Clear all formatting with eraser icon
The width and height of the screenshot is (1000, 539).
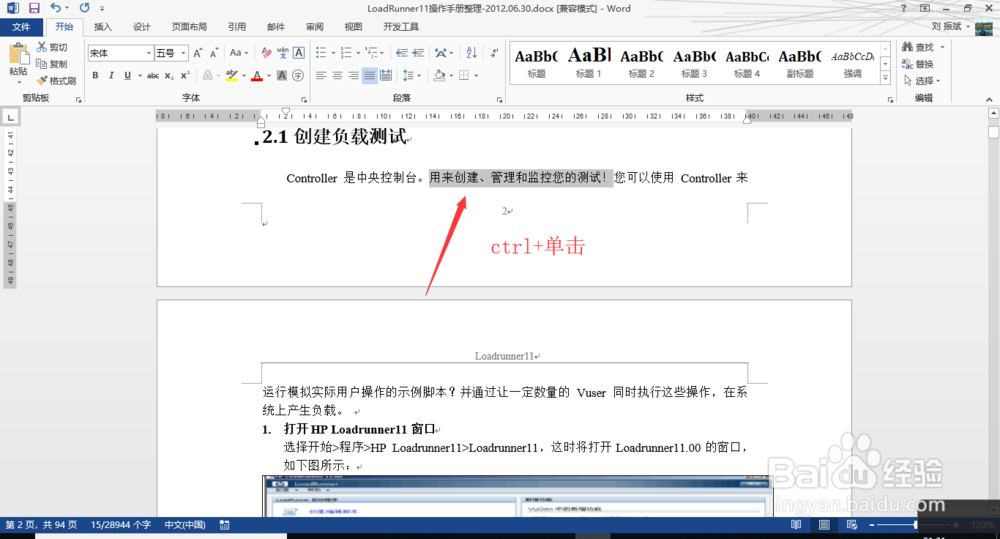click(267, 53)
